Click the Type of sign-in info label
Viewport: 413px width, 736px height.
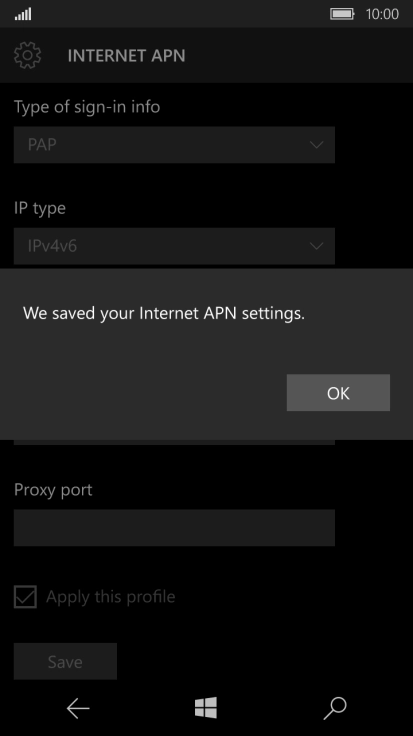(87, 107)
